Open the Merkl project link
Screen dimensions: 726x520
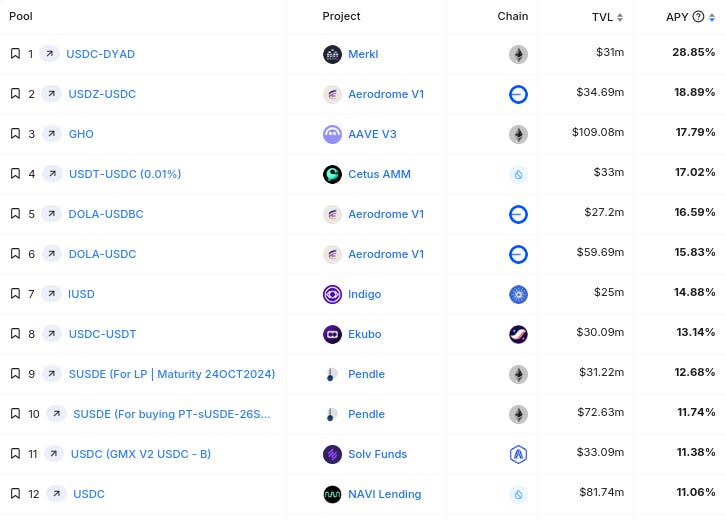[363, 54]
